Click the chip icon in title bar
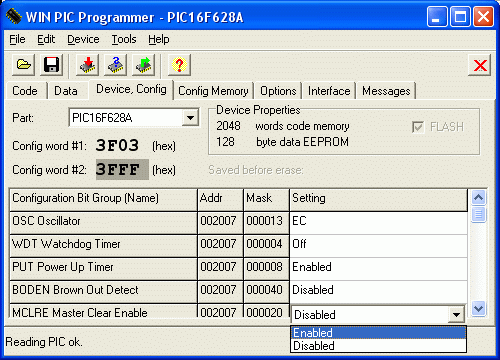Viewport: 500px width, 360px height. click(x=14, y=16)
